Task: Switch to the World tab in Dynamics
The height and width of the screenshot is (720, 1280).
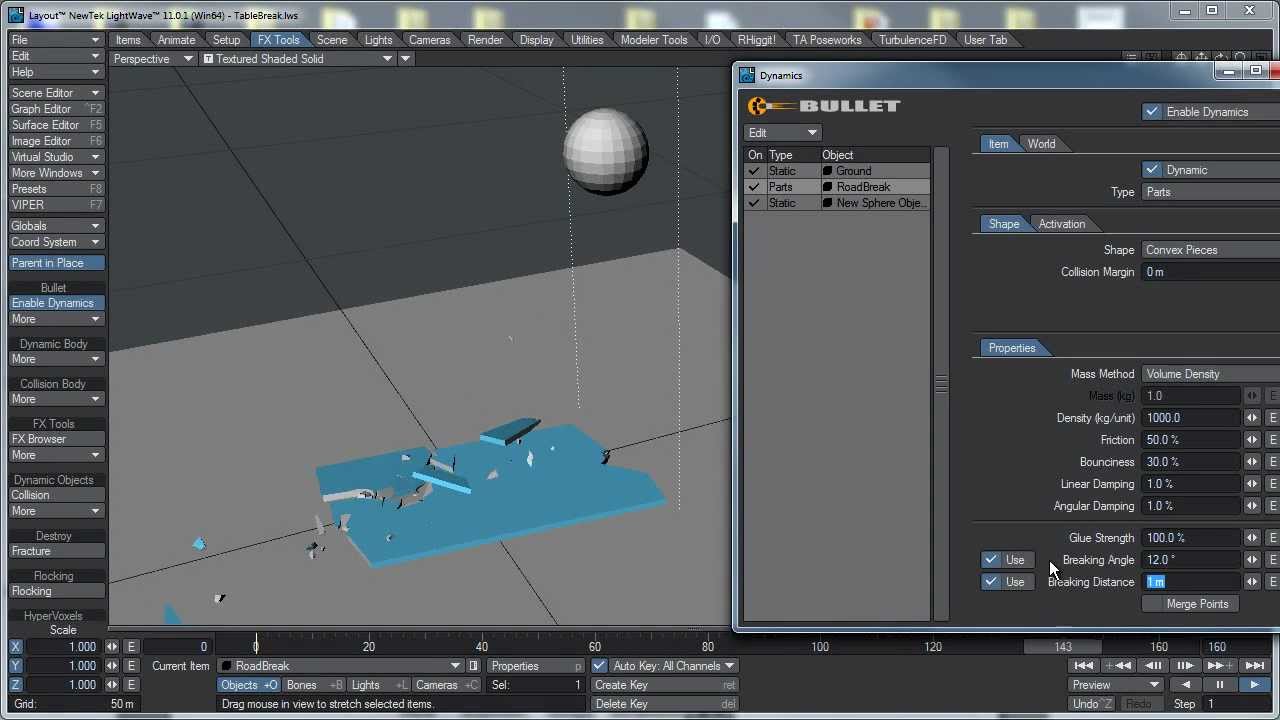Action: coord(1041,144)
